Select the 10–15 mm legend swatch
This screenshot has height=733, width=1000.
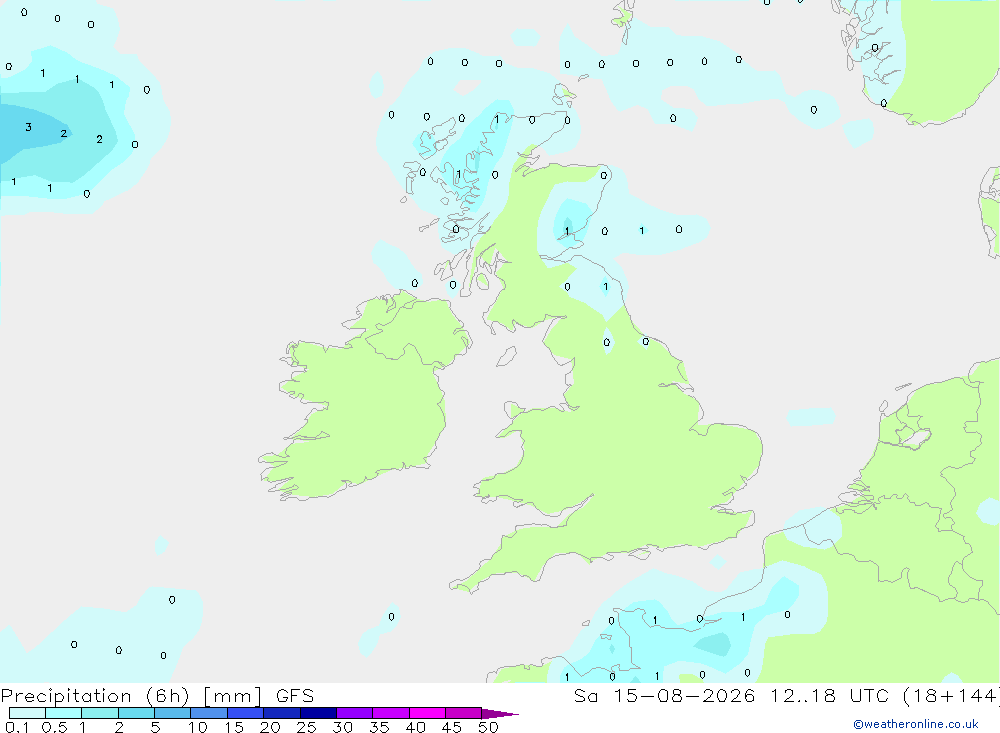(209, 713)
